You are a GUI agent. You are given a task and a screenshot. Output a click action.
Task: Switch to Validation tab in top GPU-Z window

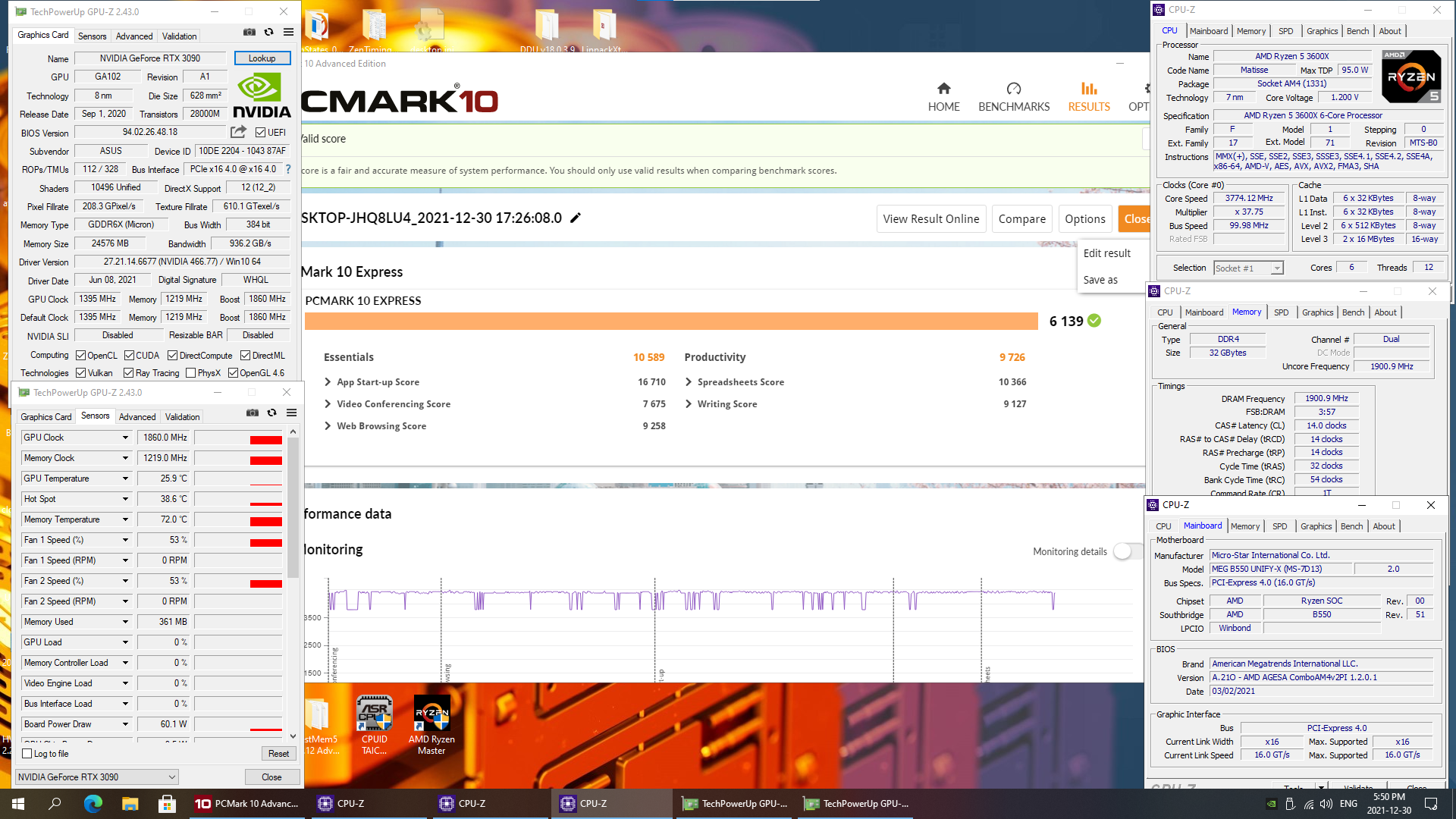(x=180, y=36)
